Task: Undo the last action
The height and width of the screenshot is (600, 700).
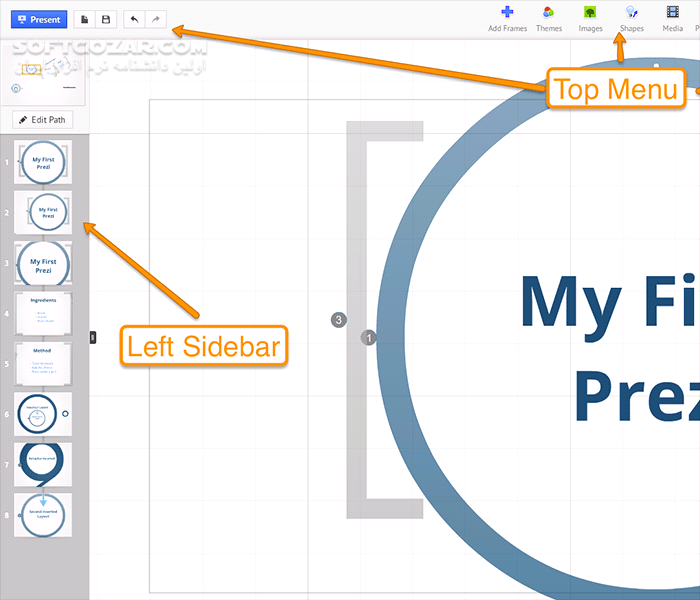Action: [134, 20]
